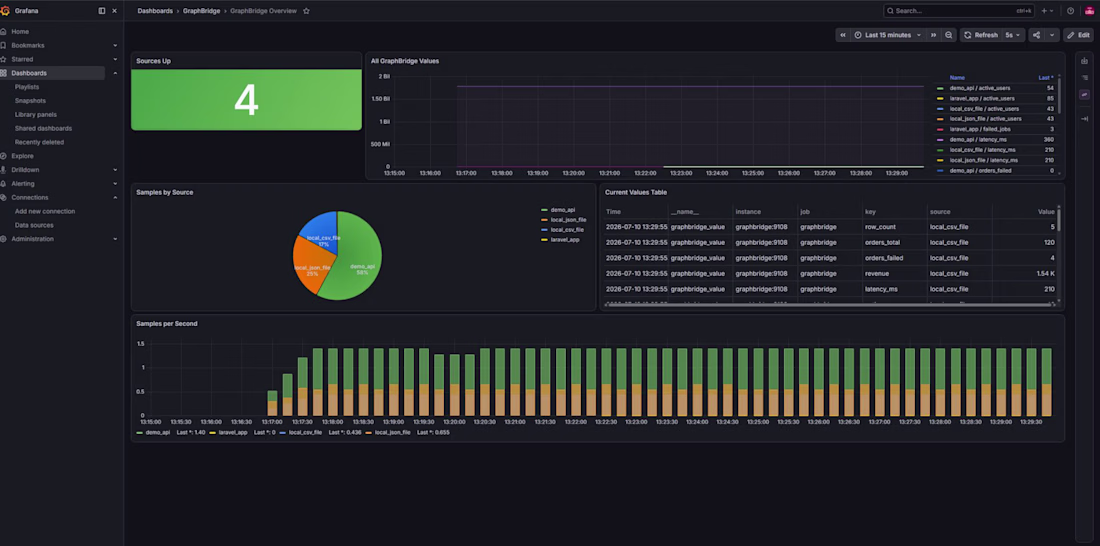The image size is (1100, 546).
Task: Toggle local_csv_file / active_users legend series
Action: (984, 109)
